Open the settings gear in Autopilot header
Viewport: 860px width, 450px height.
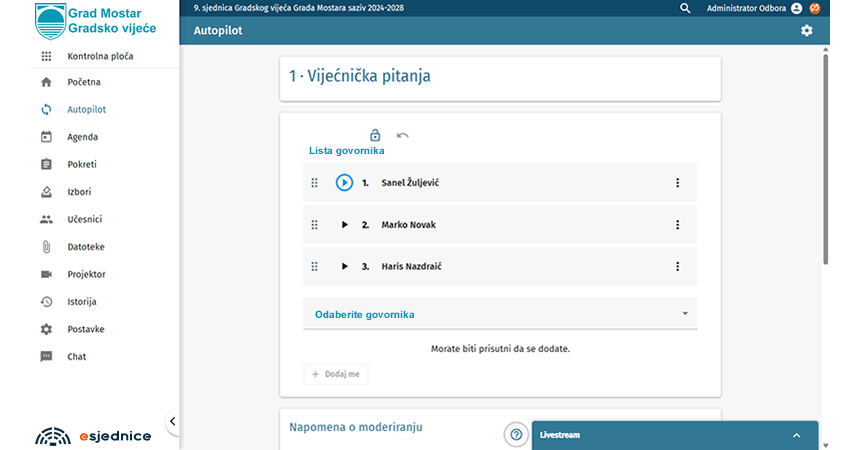click(807, 31)
